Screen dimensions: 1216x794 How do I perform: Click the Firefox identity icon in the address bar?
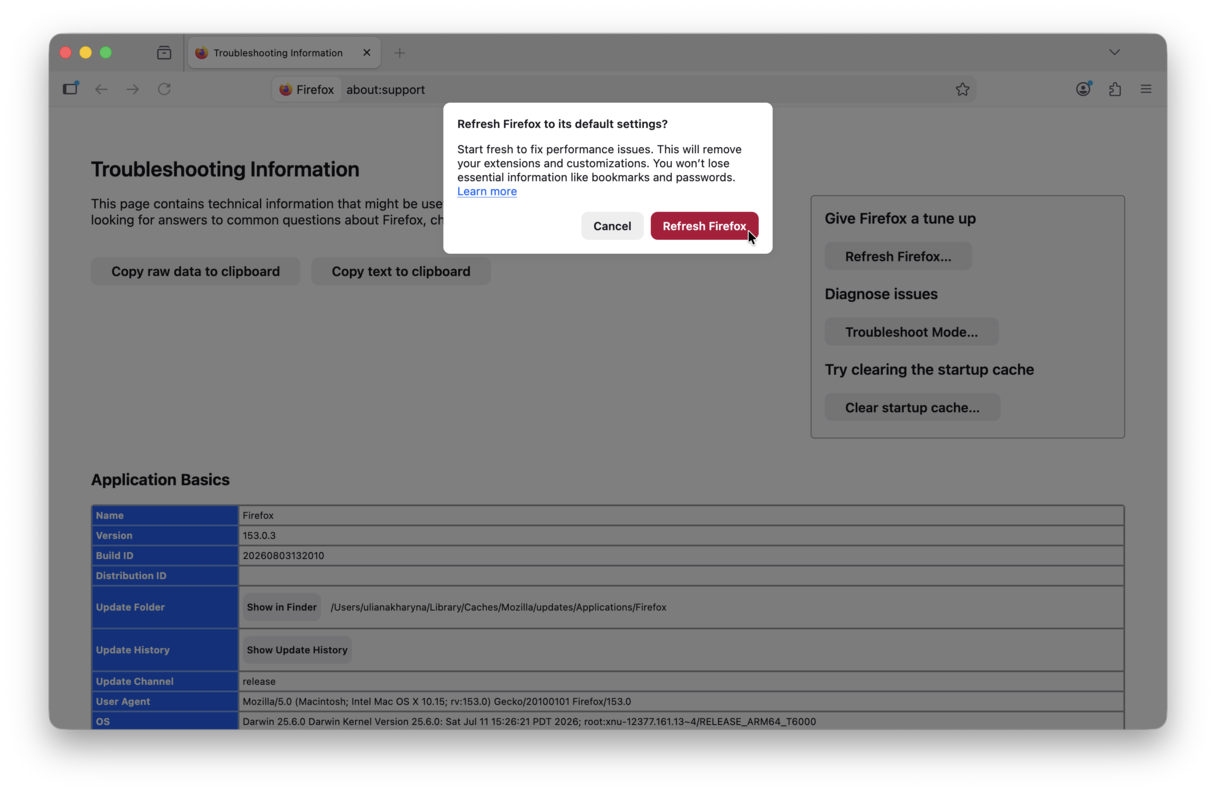click(306, 89)
